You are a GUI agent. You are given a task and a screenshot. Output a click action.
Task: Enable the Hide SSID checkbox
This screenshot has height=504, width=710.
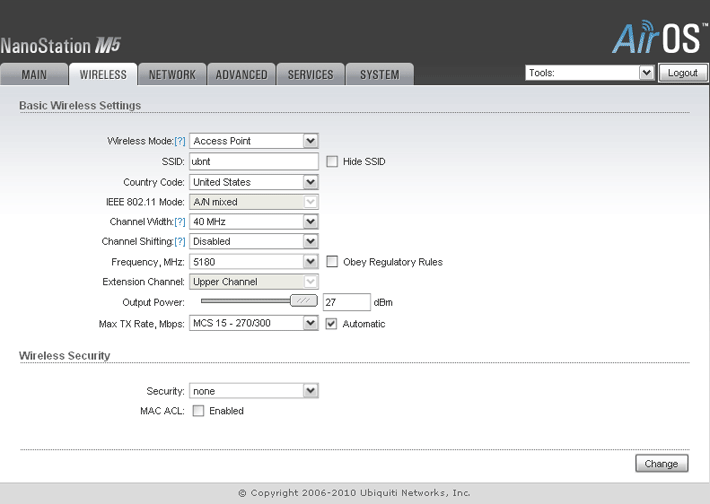point(332,162)
